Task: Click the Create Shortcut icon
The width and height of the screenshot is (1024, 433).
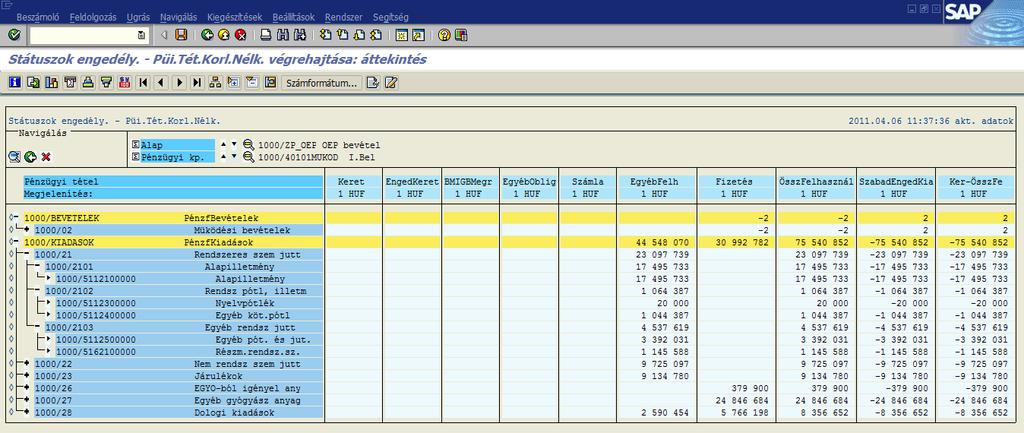Action: (x=419, y=35)
